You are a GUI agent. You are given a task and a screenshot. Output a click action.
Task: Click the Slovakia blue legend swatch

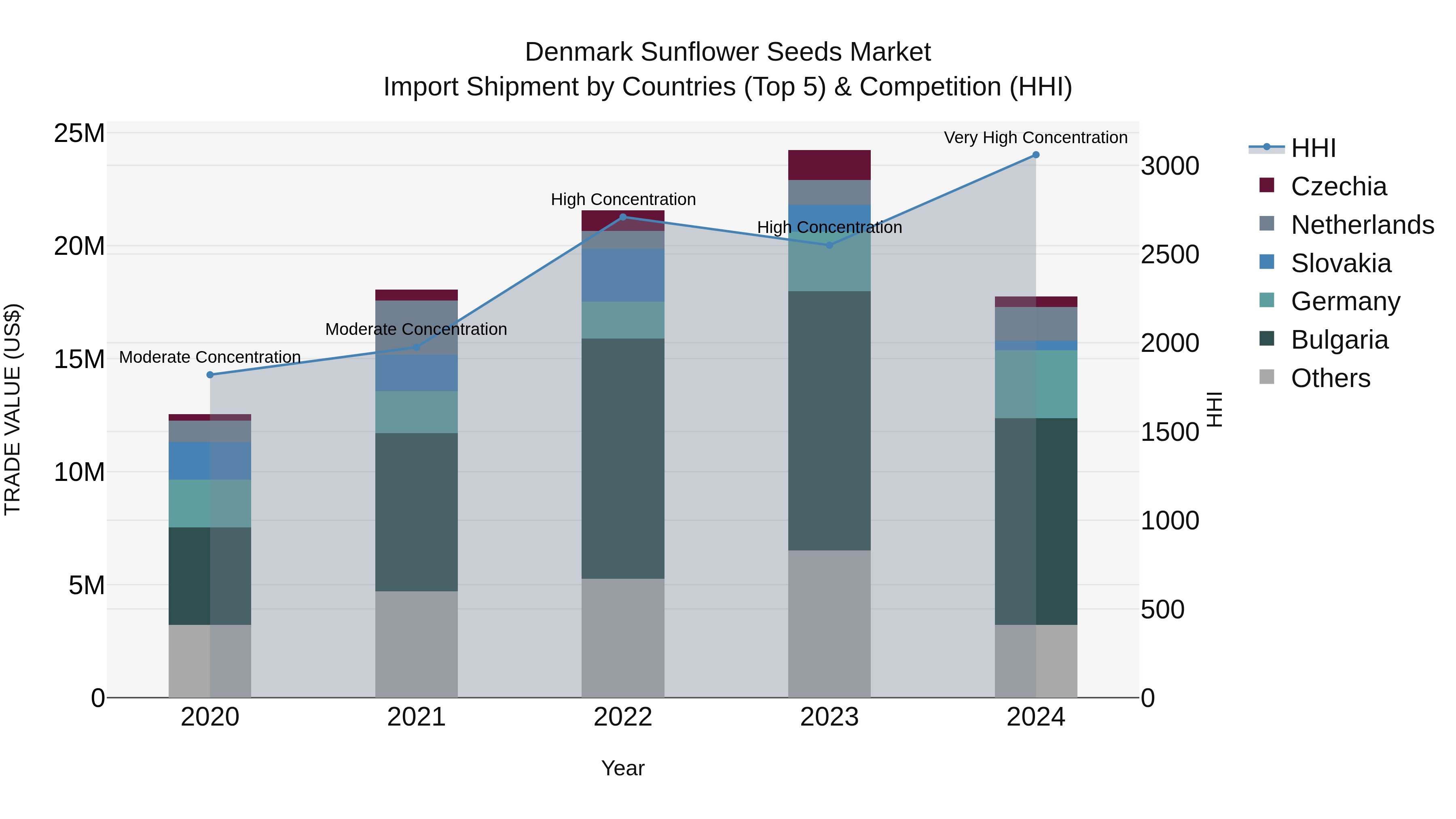(1267, 262)
